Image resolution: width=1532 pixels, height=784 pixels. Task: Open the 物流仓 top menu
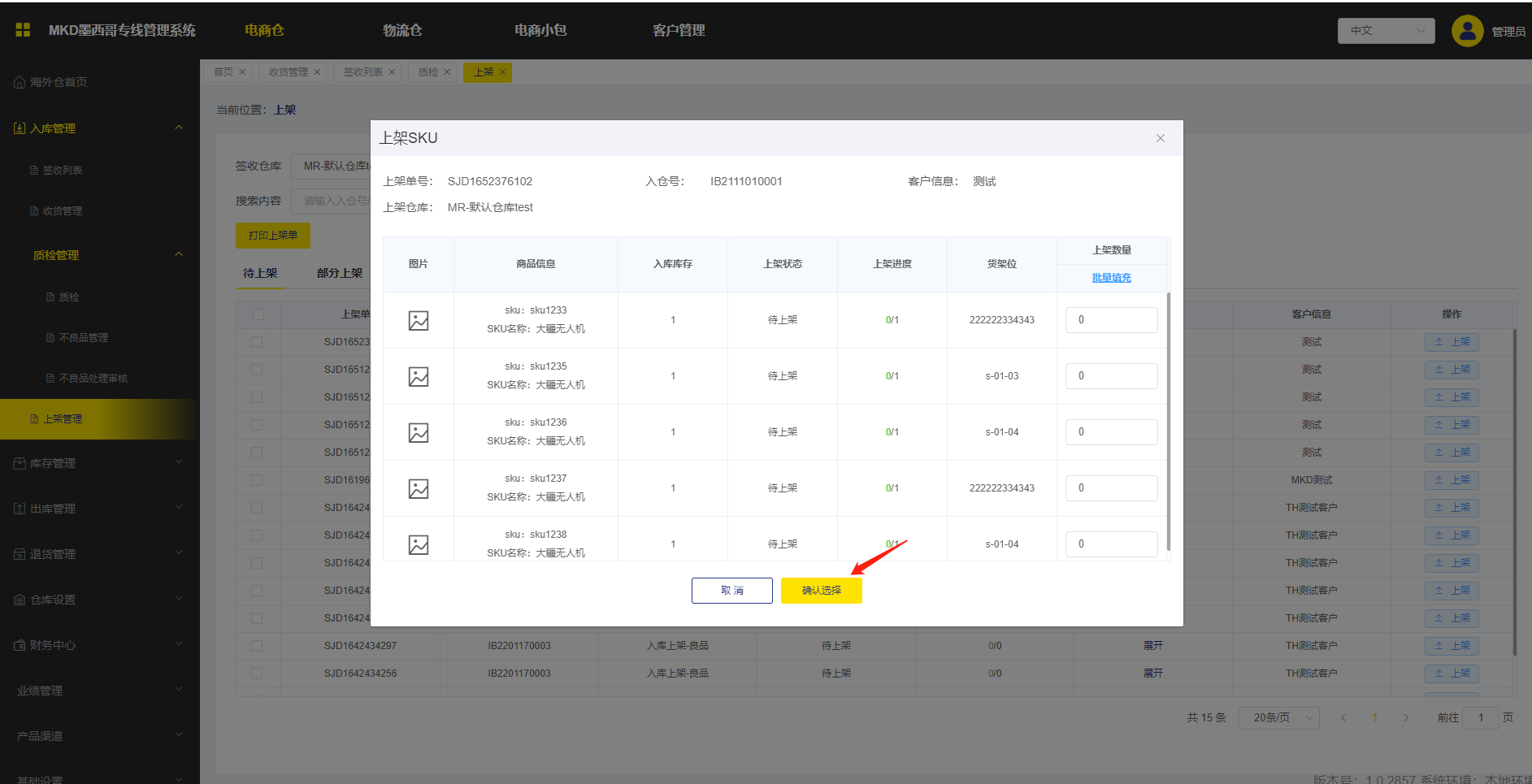(x=402, y=30)
